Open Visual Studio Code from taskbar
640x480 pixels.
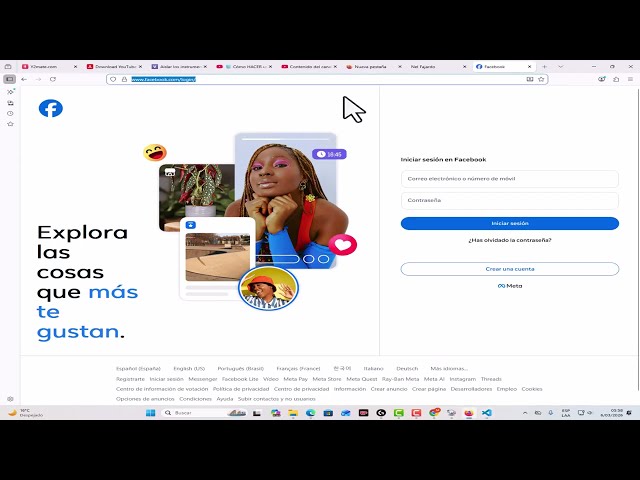click(487, 413)
